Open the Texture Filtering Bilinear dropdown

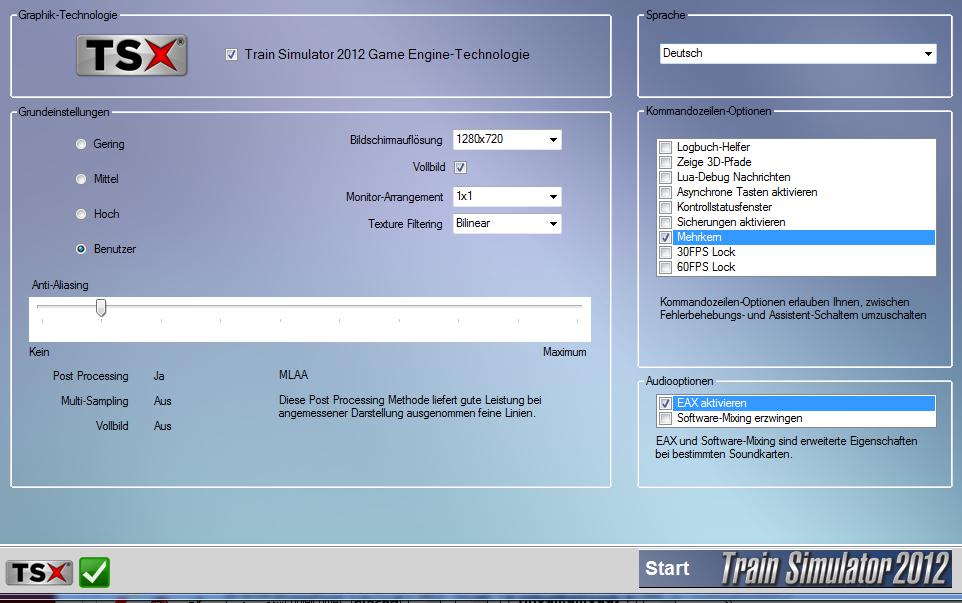[x=507, y=223]
